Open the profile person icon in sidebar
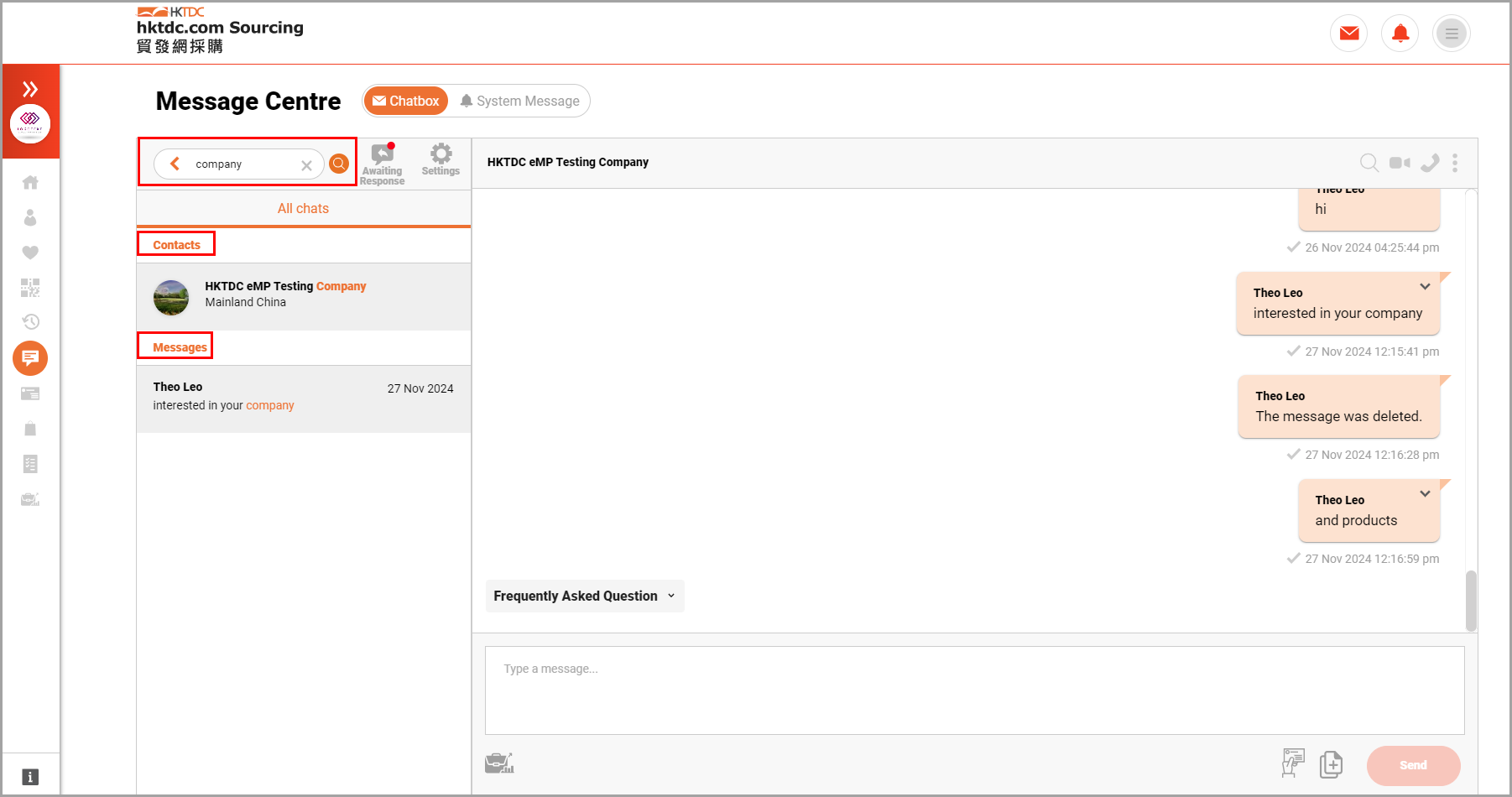Image resolution: width=1512 pixels, height=797 pixels. click(30, 217)
